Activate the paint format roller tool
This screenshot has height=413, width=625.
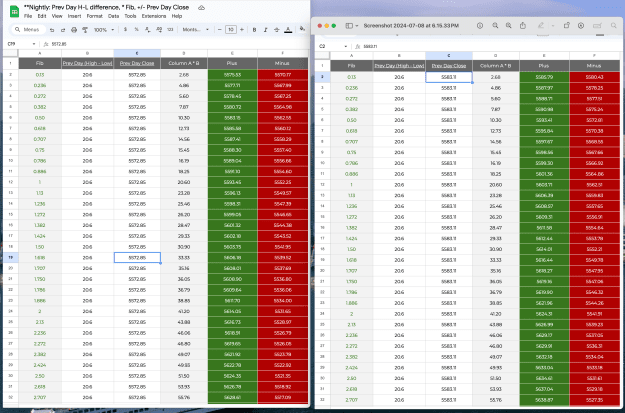tap(85, 30)
